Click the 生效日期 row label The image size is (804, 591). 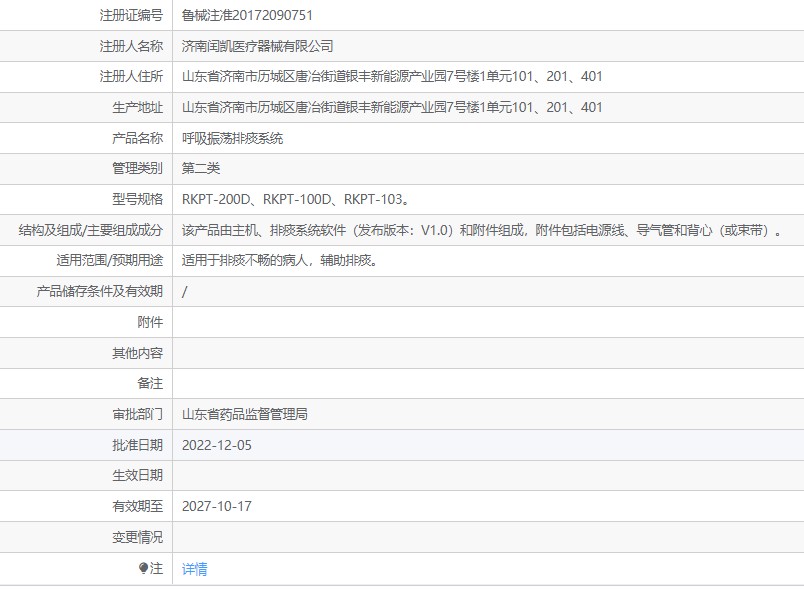(x=137, y=475)
